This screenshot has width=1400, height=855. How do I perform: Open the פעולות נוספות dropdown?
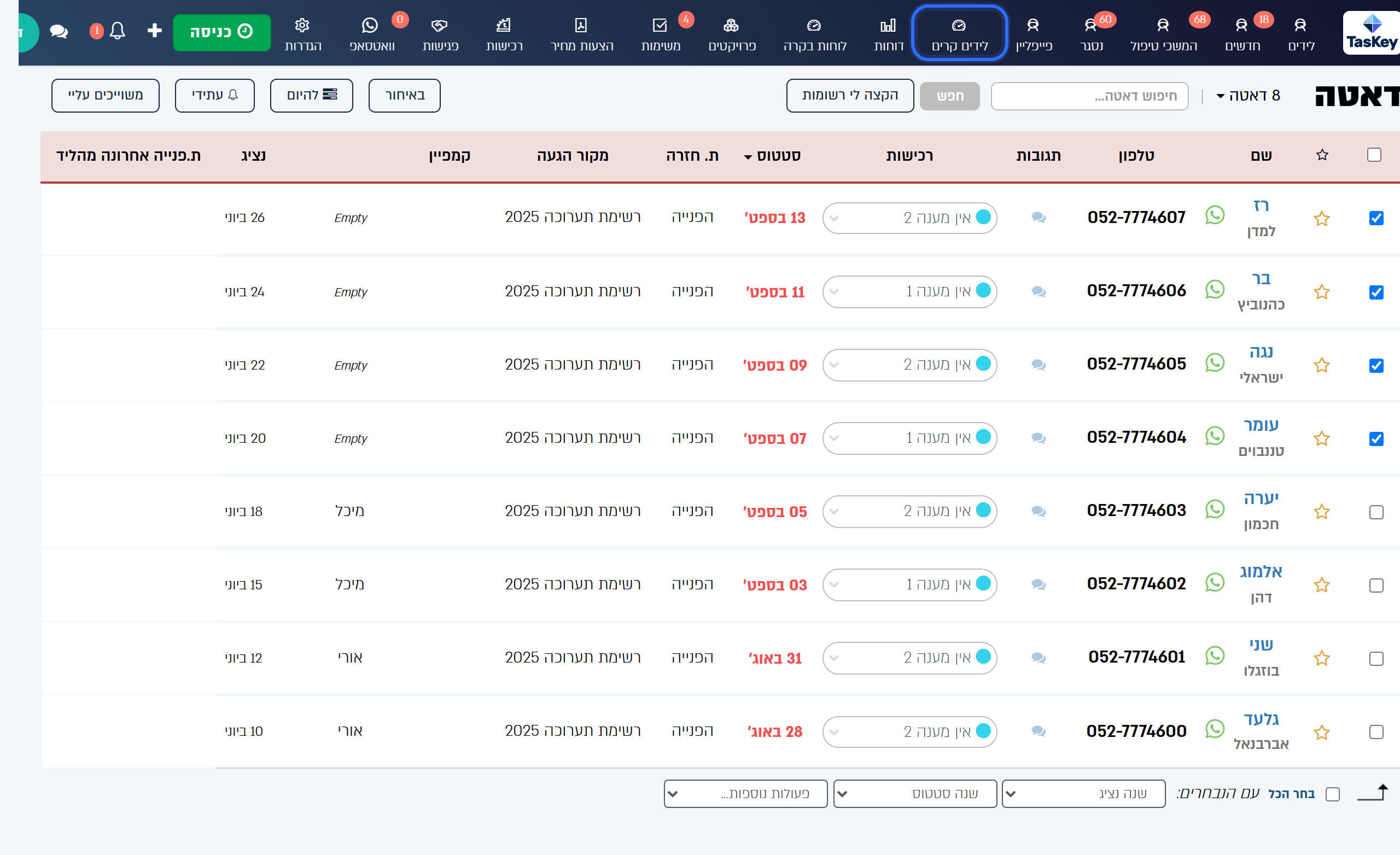tap(745, 794)
